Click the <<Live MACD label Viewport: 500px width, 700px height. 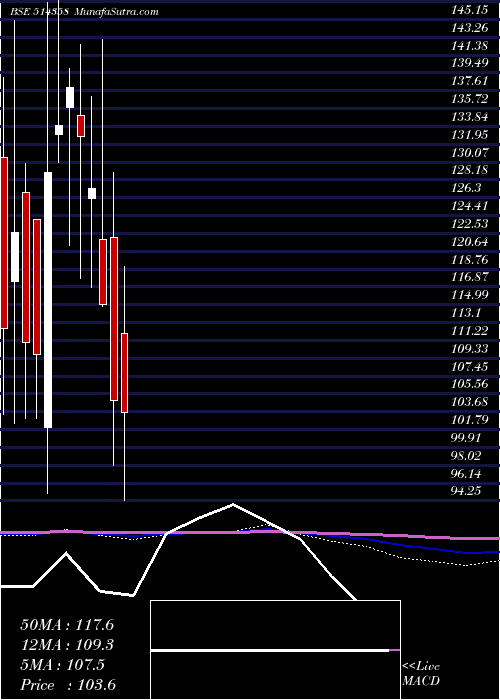tap(421, 674)
